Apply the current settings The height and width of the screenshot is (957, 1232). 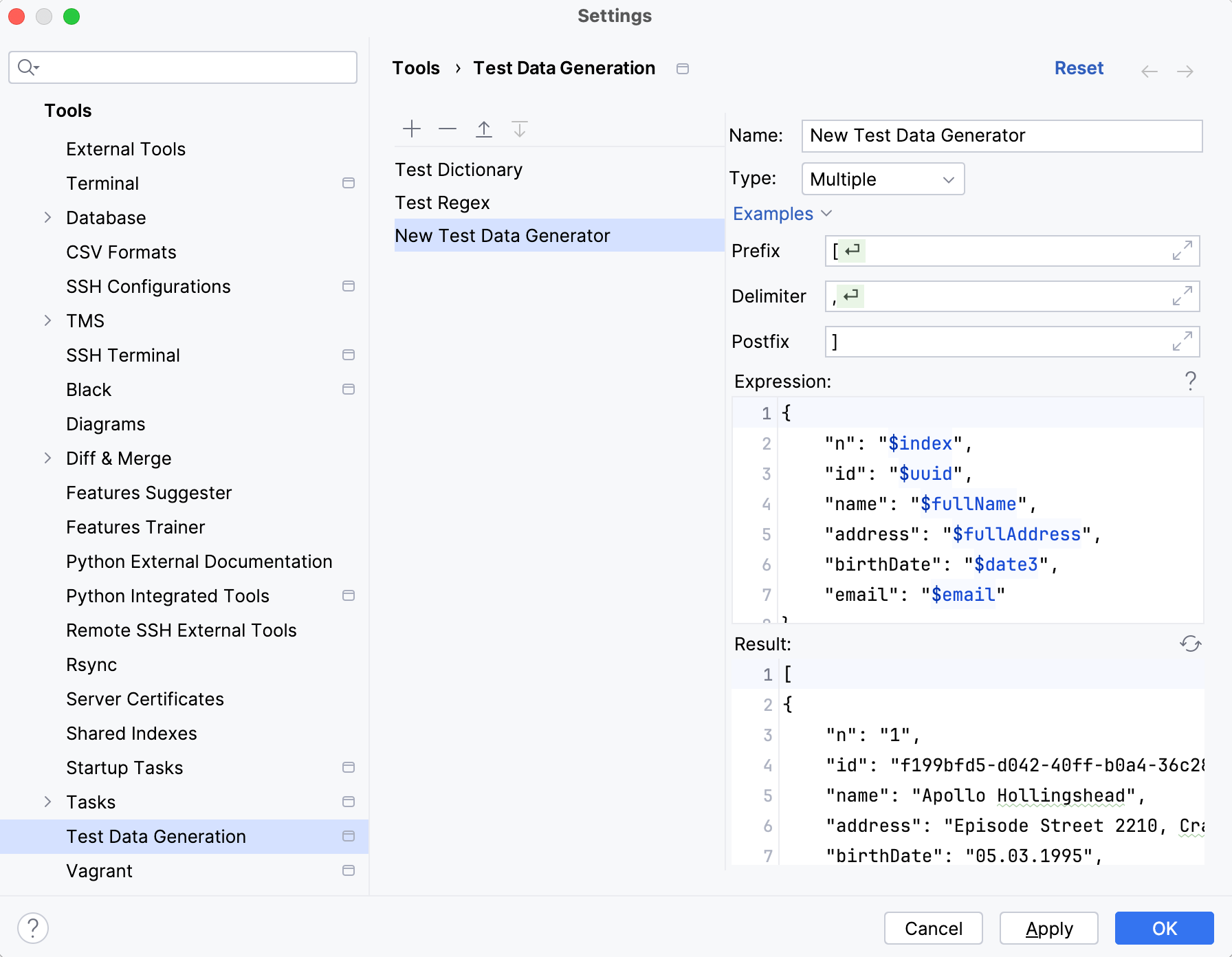tap(1048, 928)
